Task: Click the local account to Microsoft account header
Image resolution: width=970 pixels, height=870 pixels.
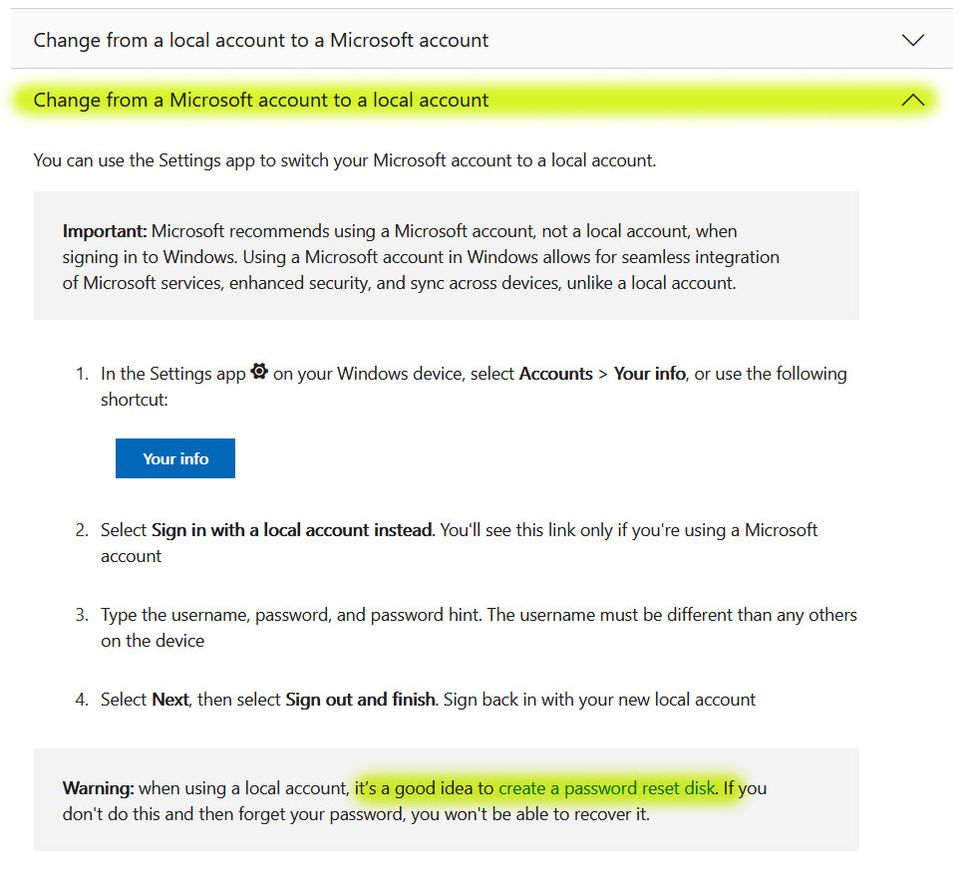Action: (x=260, y=40)
